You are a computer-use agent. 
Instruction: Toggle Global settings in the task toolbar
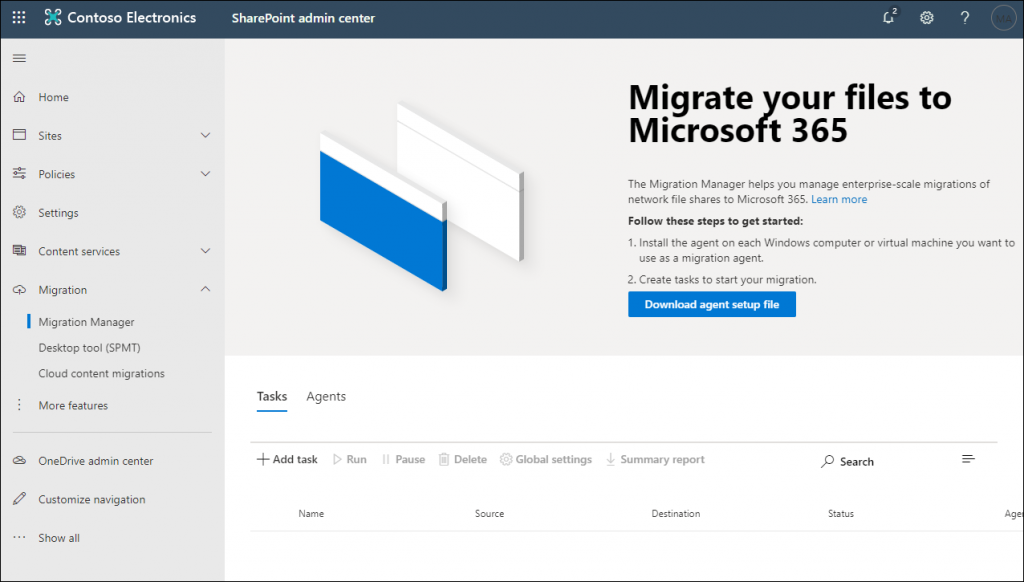coord(546,459)
